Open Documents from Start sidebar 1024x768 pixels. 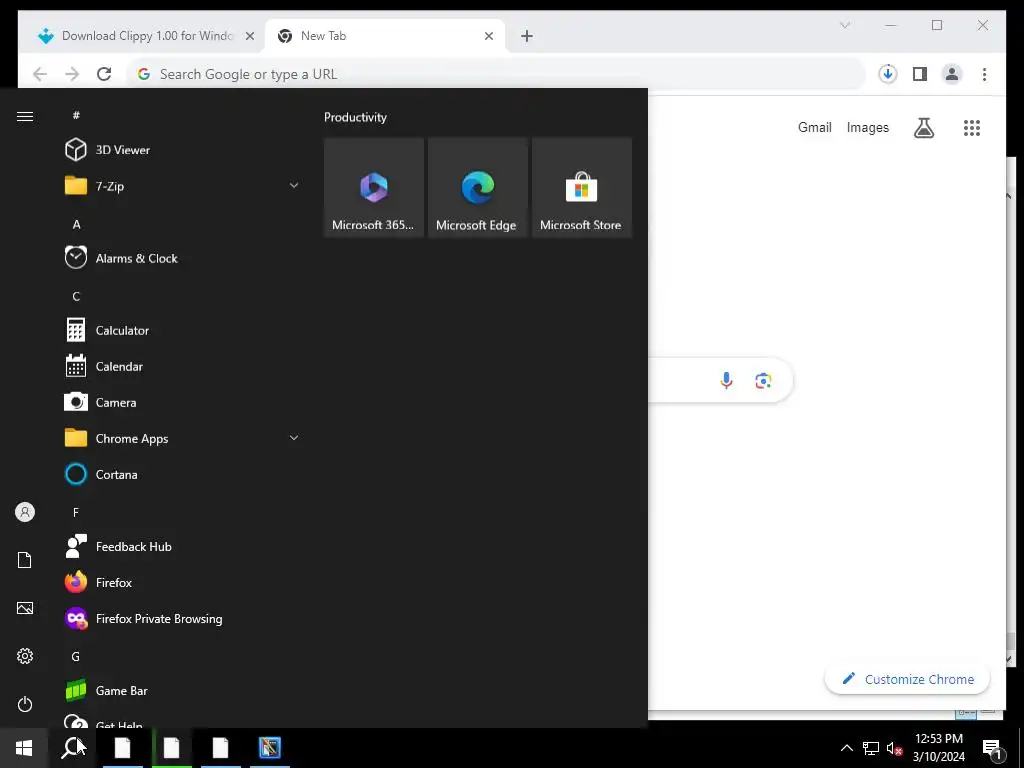pos(25,560)
